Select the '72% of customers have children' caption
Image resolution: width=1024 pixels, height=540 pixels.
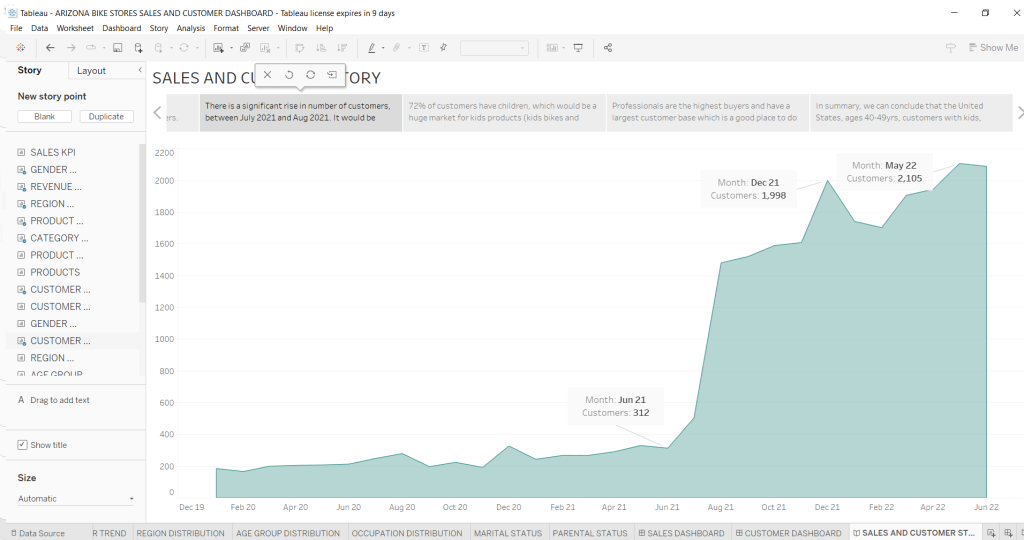[503, 112]
